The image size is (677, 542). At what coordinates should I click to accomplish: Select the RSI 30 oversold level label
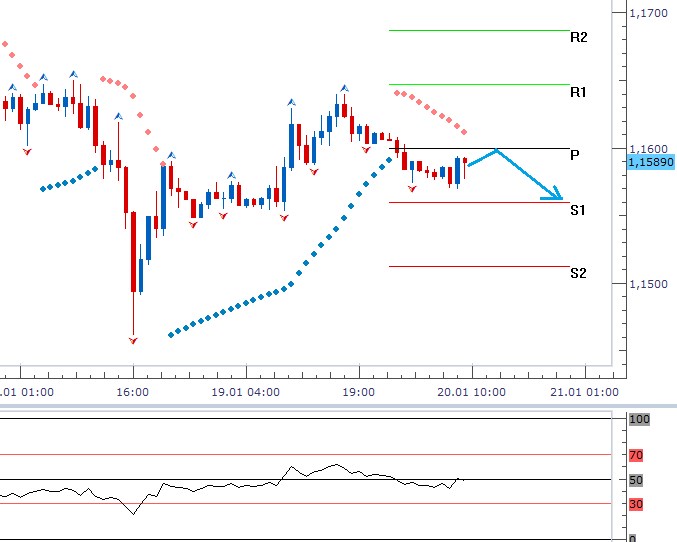[x=636, y=504]
